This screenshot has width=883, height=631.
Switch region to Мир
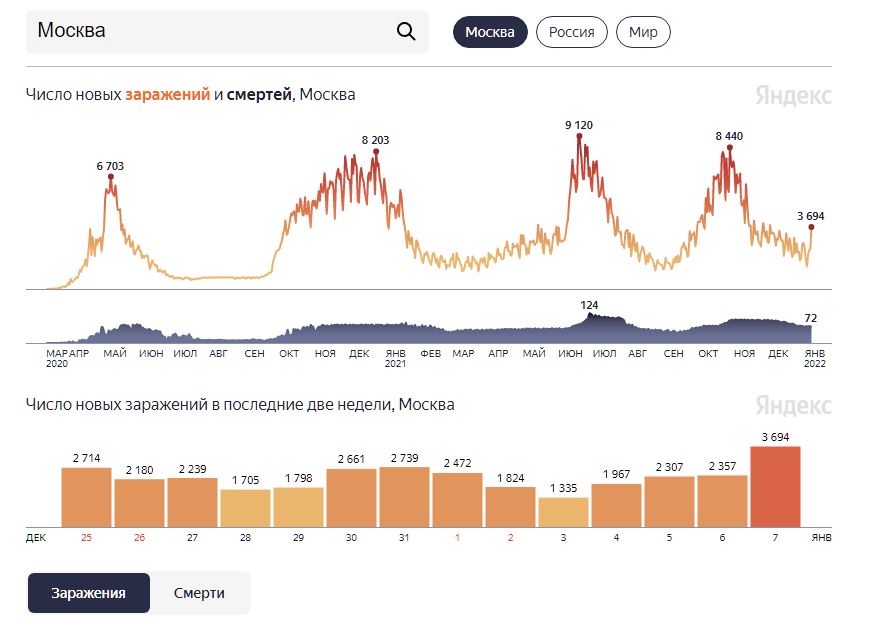(x=643, y=32)
